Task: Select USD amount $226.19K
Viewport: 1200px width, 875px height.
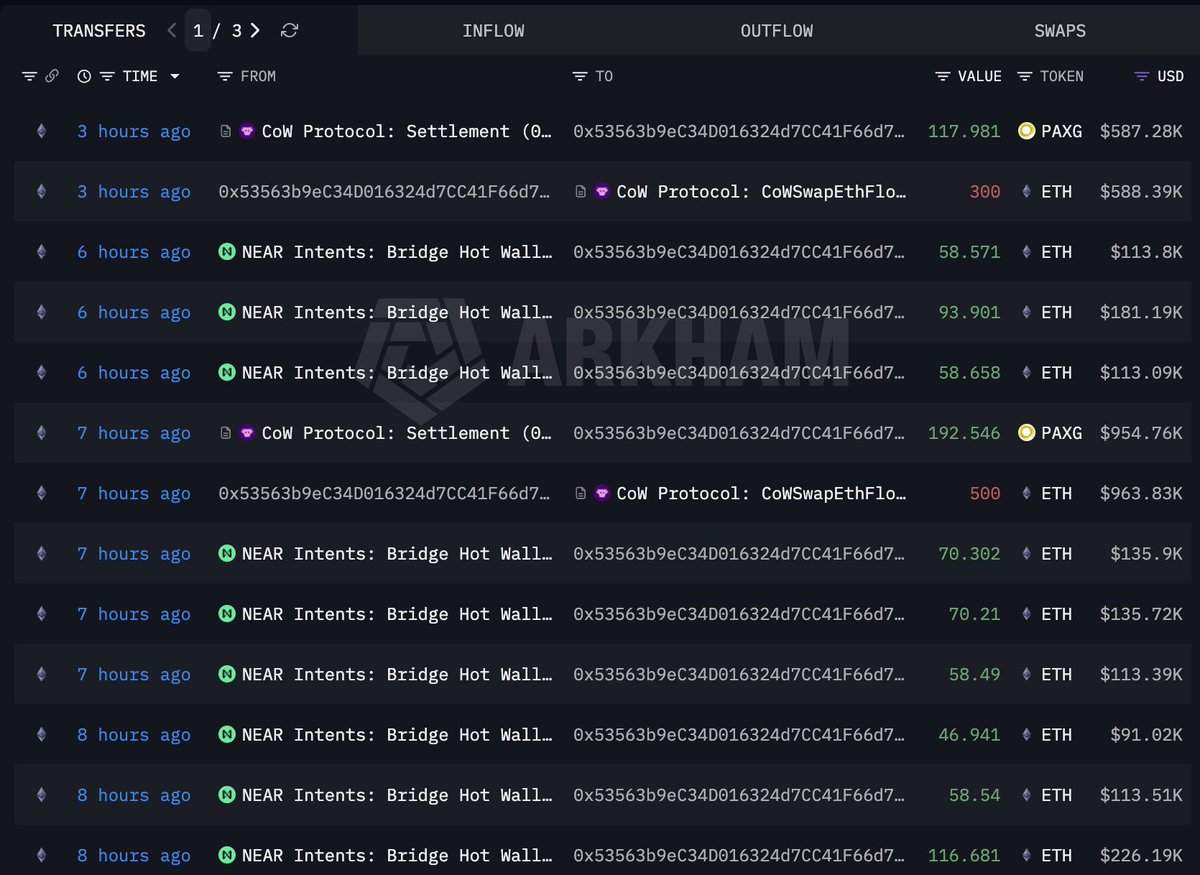Action: coord(1141,855)
